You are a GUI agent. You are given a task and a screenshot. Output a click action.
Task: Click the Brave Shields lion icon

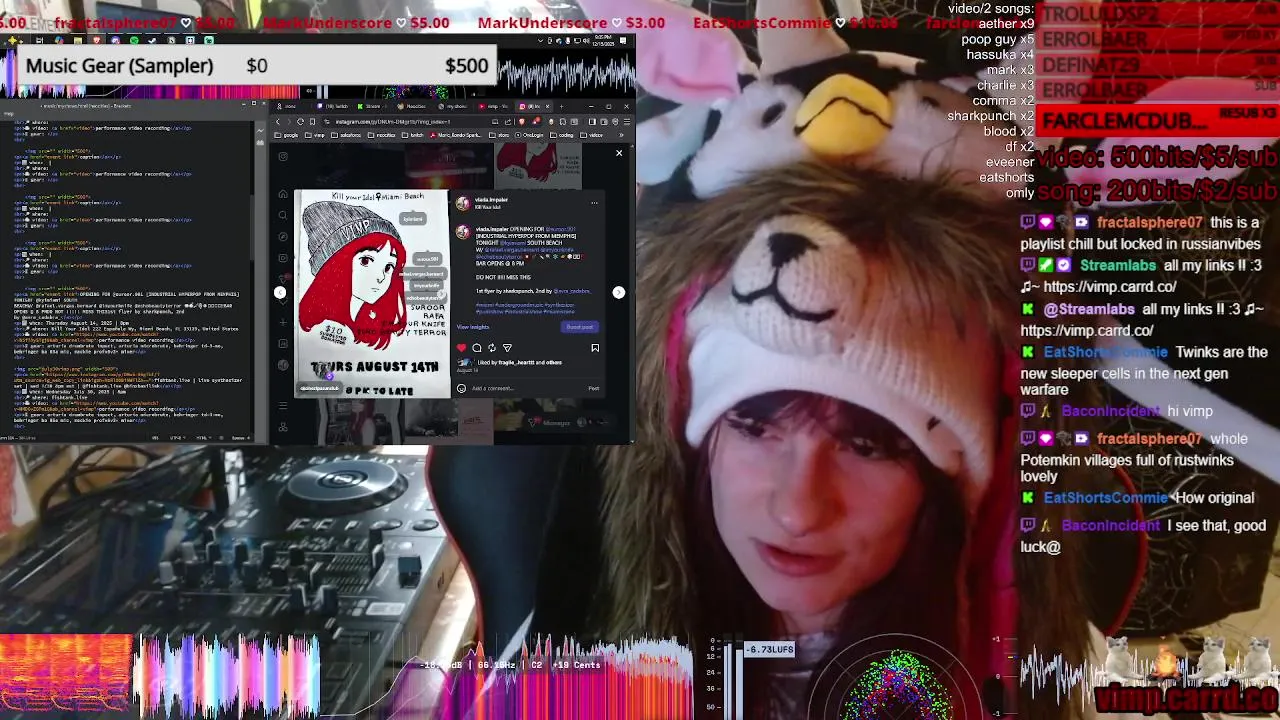[522, 122]
